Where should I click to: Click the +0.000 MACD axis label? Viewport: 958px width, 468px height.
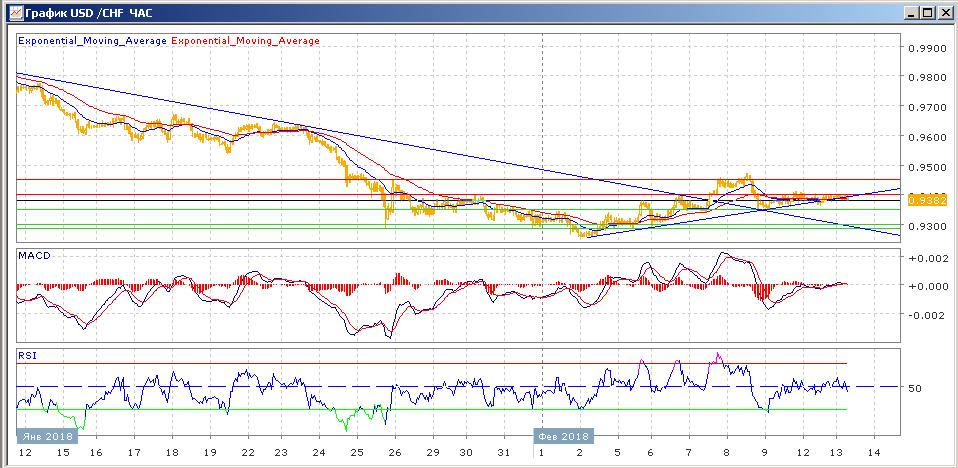point(926,287)
